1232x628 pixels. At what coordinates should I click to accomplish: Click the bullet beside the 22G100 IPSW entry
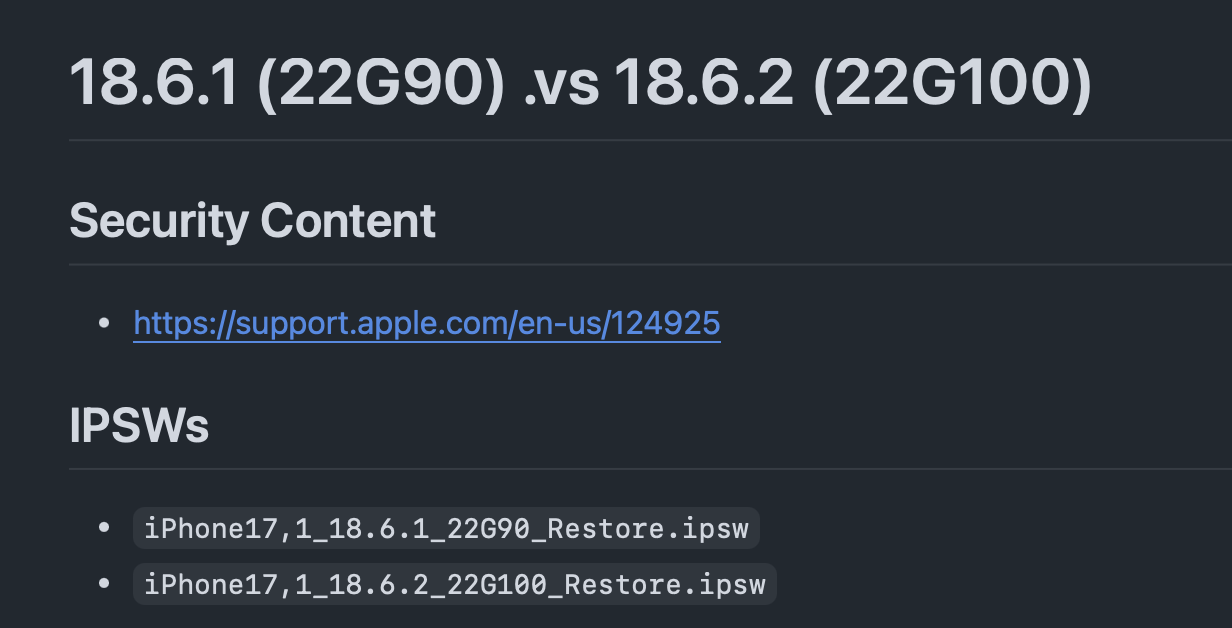click(104, 584)
